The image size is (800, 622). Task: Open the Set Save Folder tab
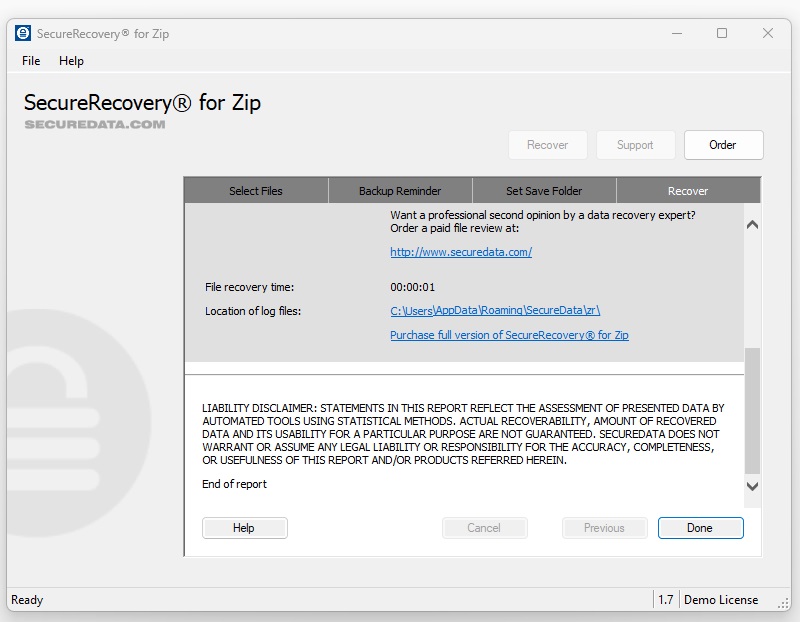(545, 190)
